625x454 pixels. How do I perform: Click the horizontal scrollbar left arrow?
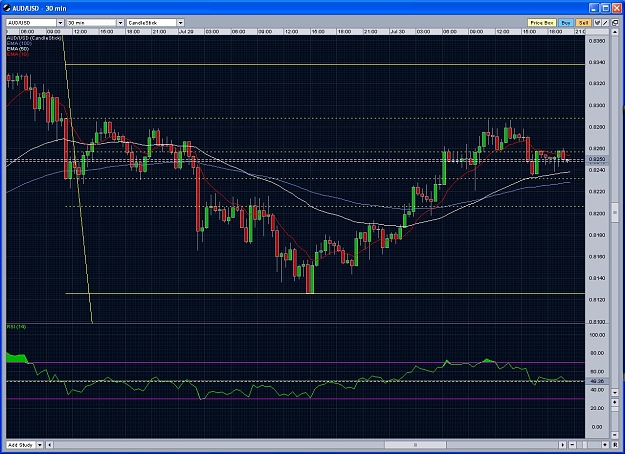click(49, 445)
